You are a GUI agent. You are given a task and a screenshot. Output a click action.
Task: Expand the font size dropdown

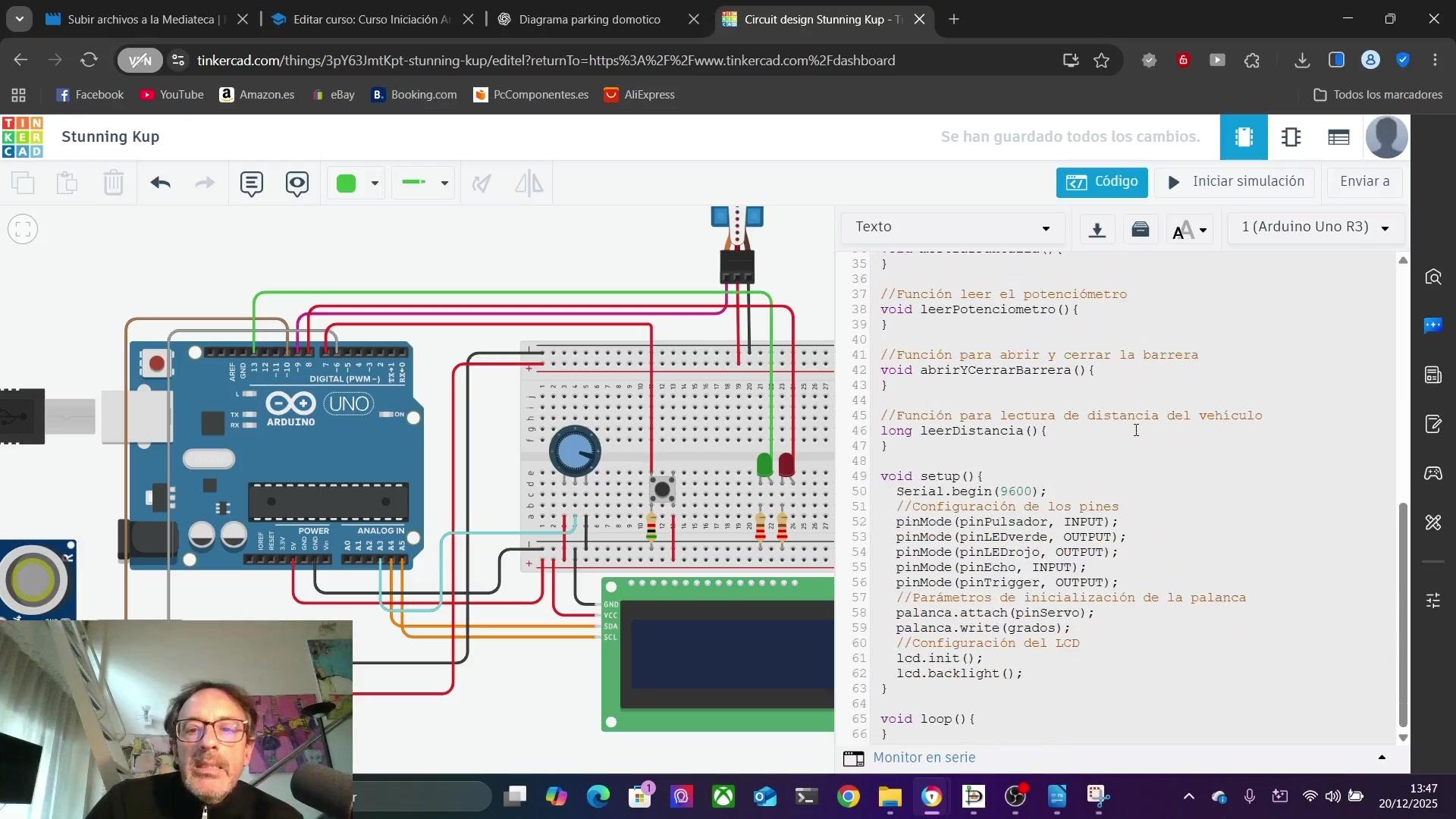(x=1189, y=229)
